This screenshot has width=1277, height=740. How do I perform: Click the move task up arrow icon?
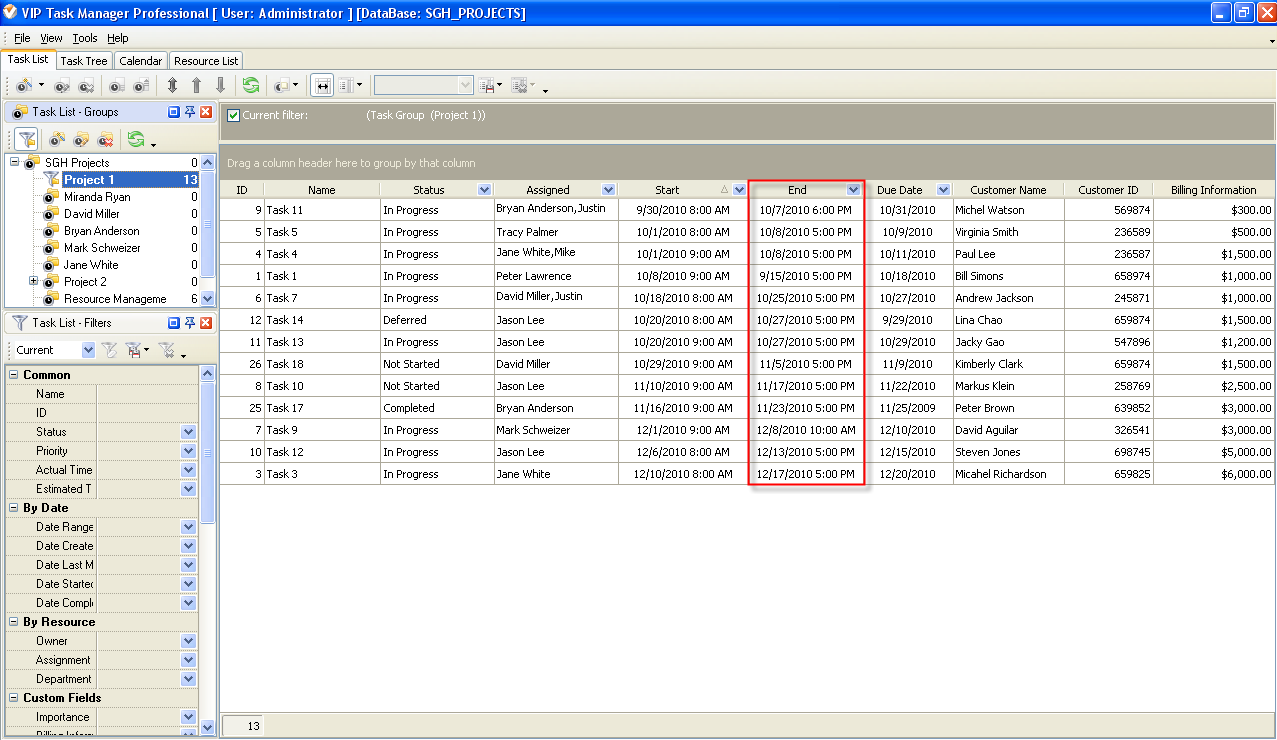[197, 86]
